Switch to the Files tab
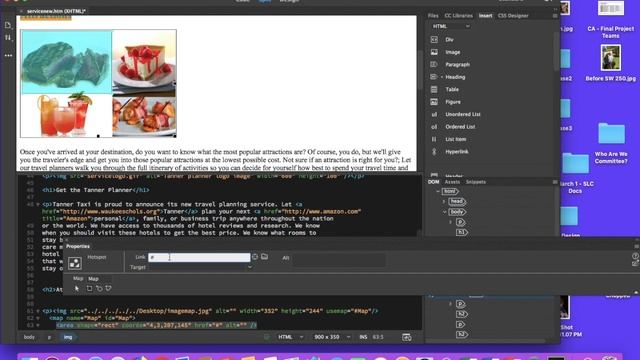 433,16
